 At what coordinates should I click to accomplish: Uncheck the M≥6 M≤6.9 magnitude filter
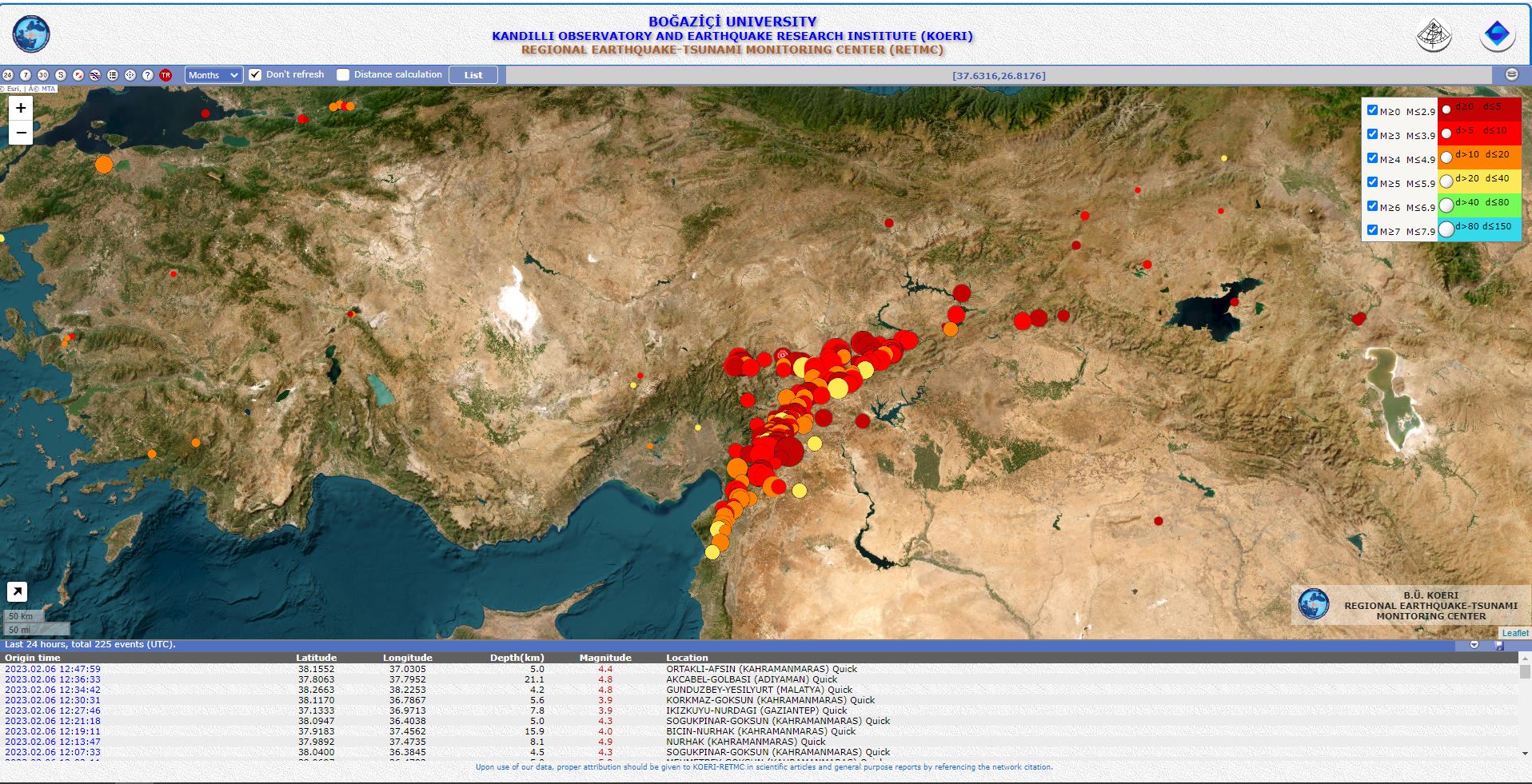click(1372, 206)
